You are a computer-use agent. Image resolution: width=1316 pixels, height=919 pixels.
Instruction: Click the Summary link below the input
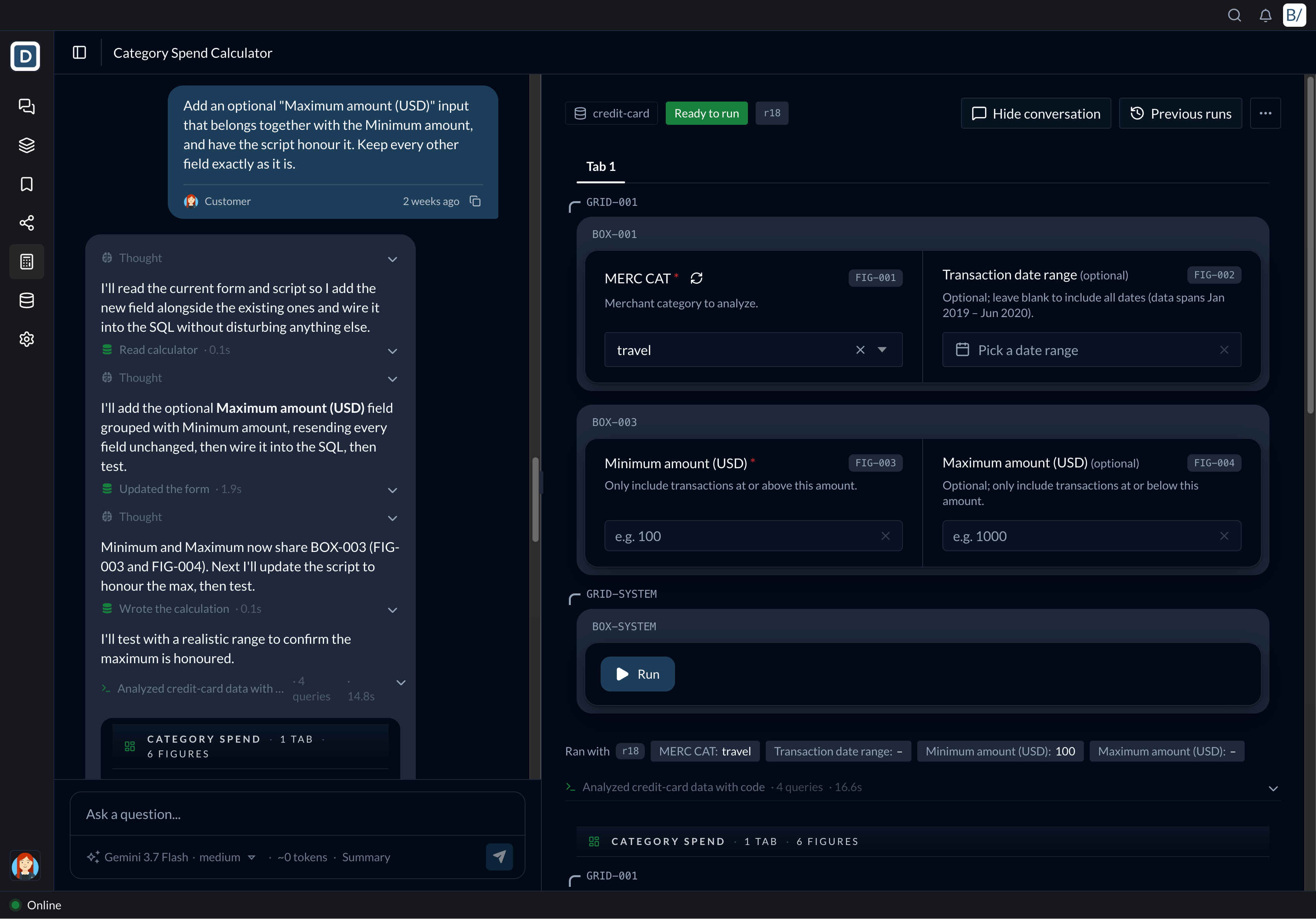366,857
